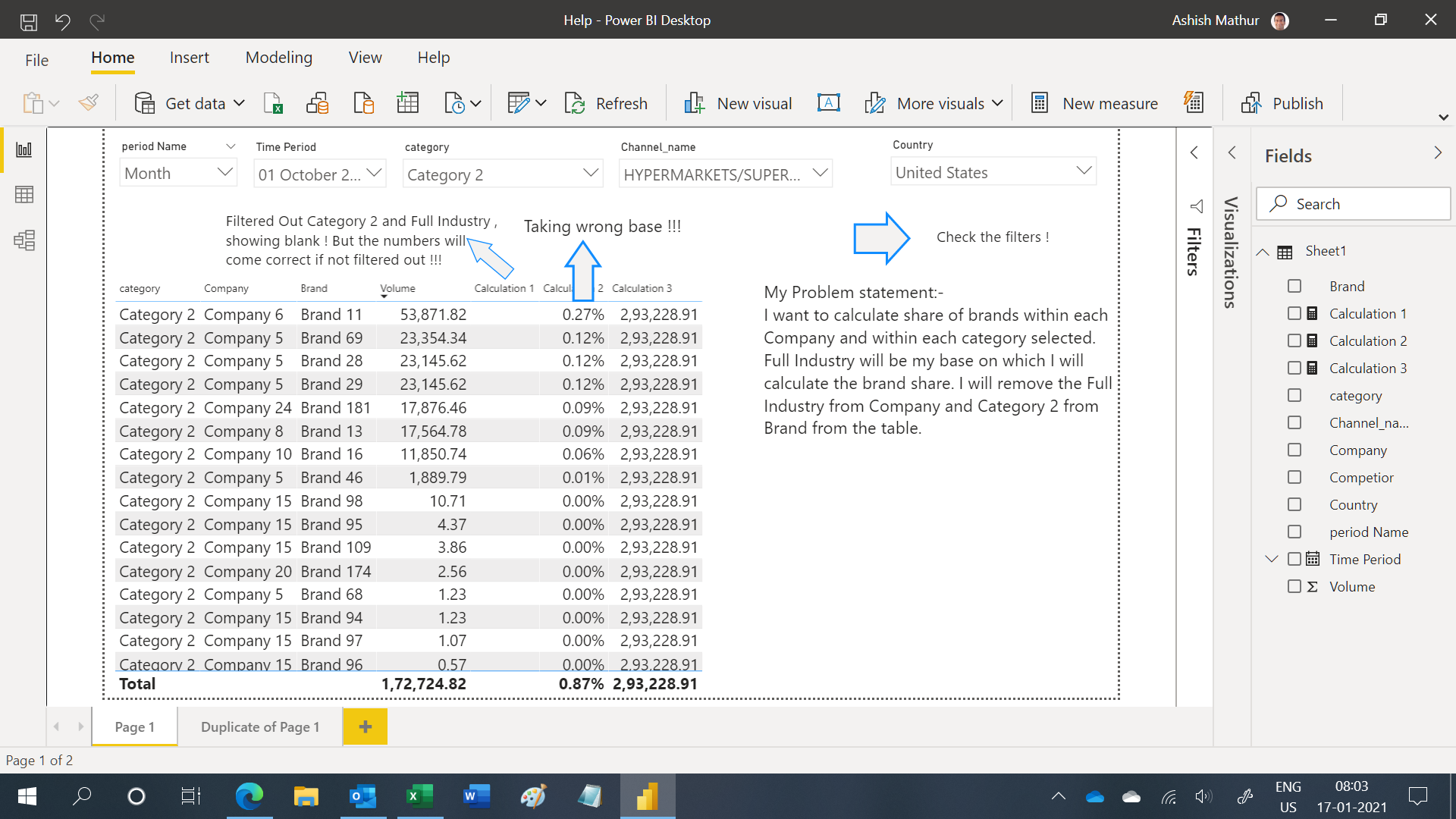The height and width of the screenshot is (819, 1456).
Task: Click the Power BI datasets icon
Action: coord(318,103)
